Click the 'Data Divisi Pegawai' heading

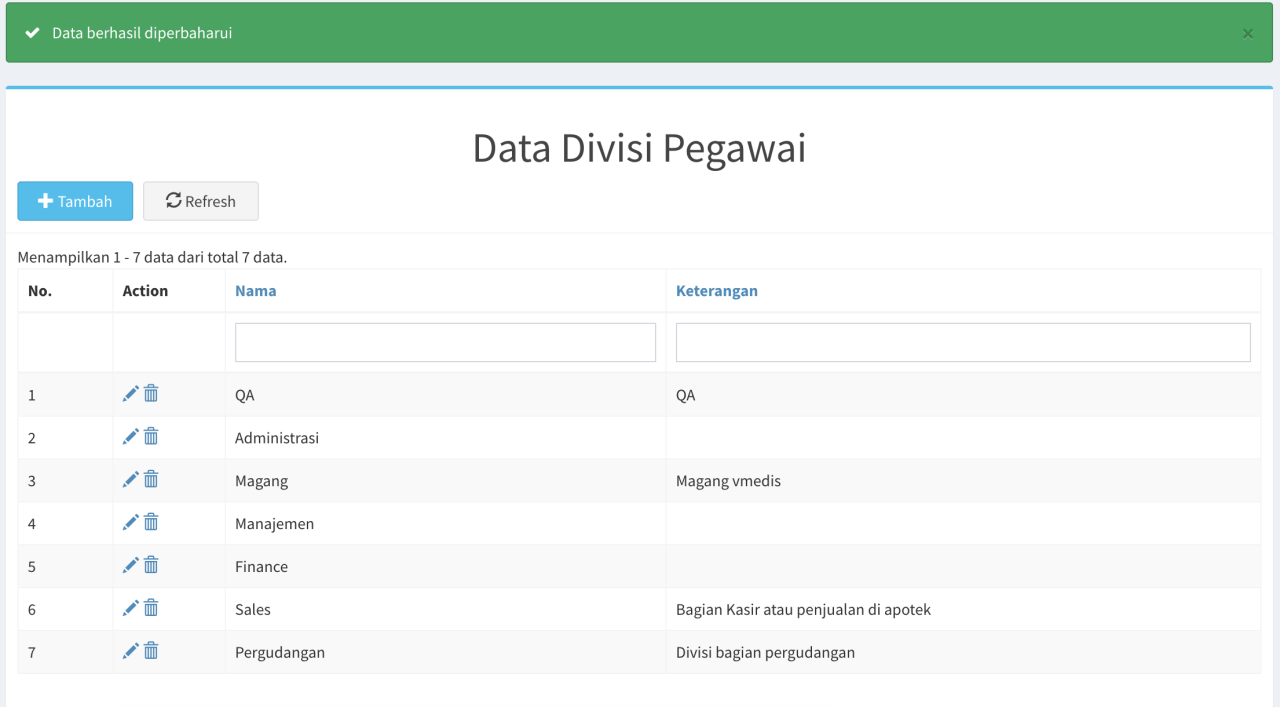pos(639,148)
